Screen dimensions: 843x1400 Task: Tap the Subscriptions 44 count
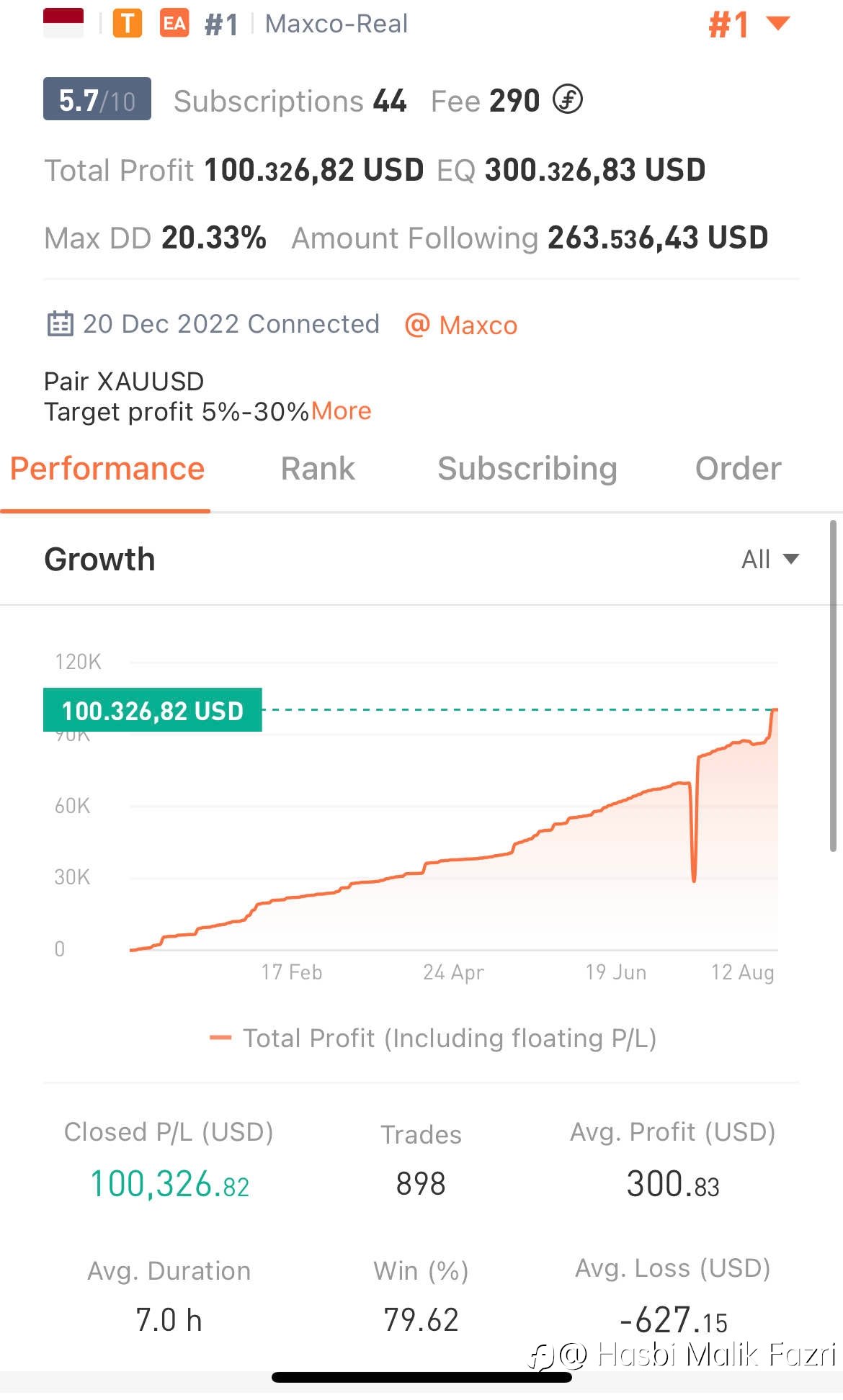290,101
